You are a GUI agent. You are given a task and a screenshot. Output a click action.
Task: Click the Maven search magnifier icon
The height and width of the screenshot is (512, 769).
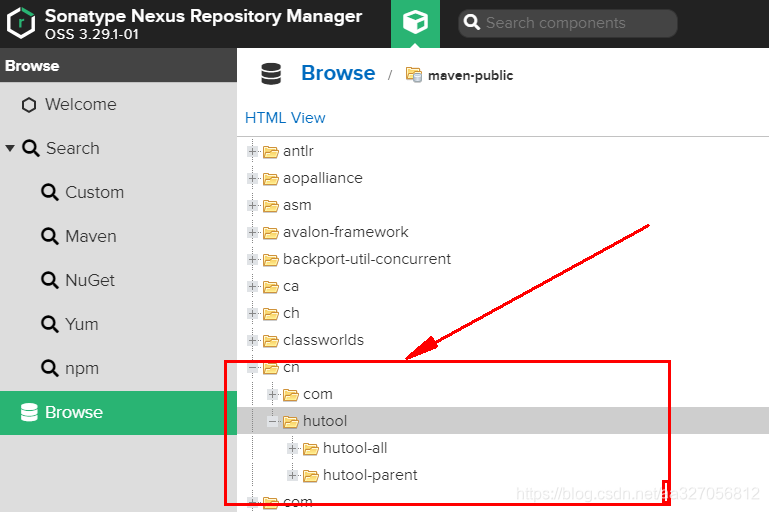(50, 236)
